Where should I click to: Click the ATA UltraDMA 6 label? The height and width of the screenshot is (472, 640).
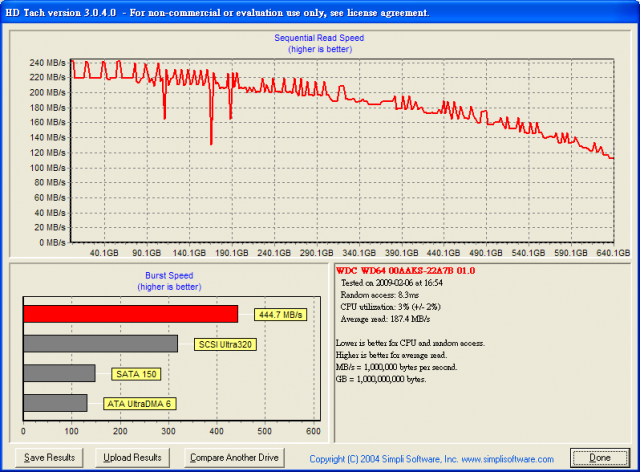coord(139,404)
